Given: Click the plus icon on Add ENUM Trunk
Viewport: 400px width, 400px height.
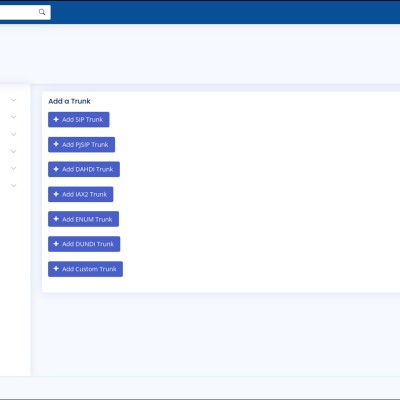Looking at the screenshot, I should click(x=56, y=219).
